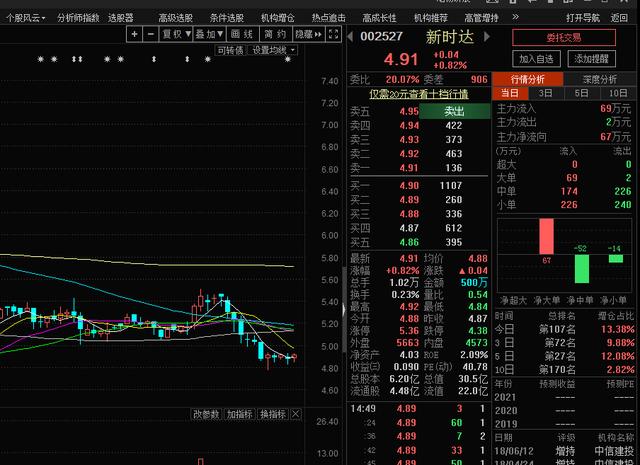Open 高管增持 menu
The image size is (640, 465).
click(481, 18)
